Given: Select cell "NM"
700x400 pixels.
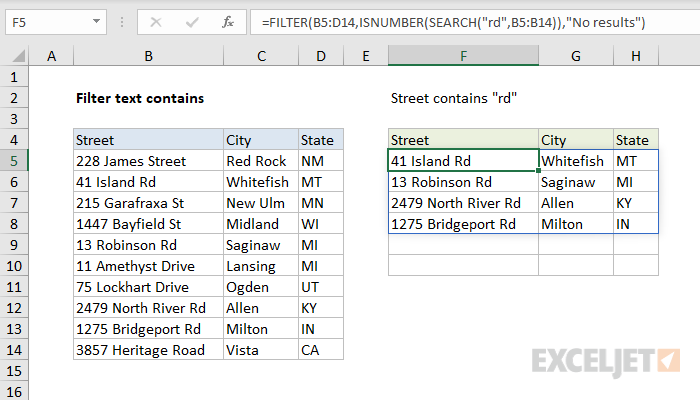Looking at the screenshot, I should [321, 161].
